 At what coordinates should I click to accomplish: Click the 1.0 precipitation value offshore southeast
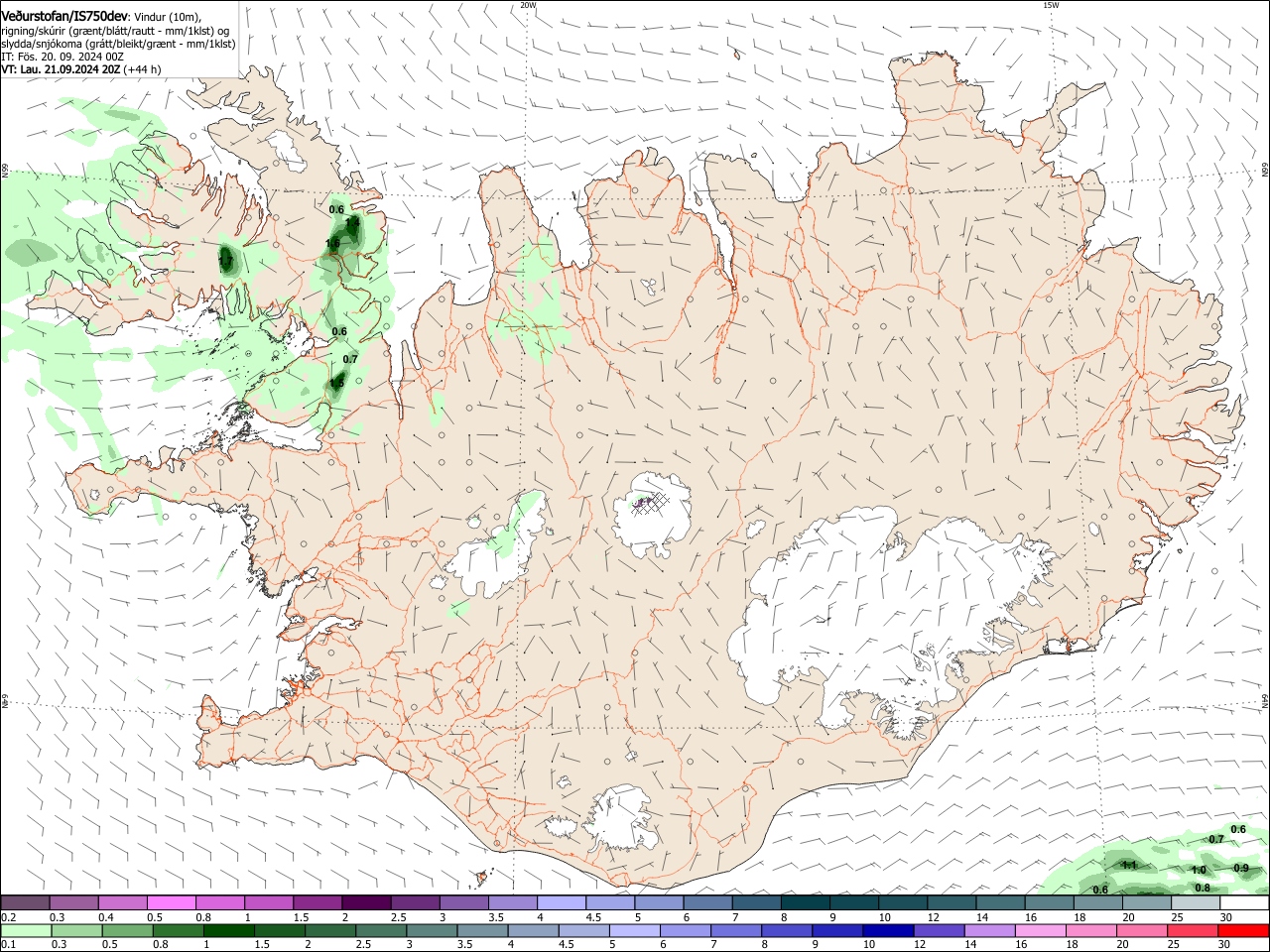[x=1199, y=870]
